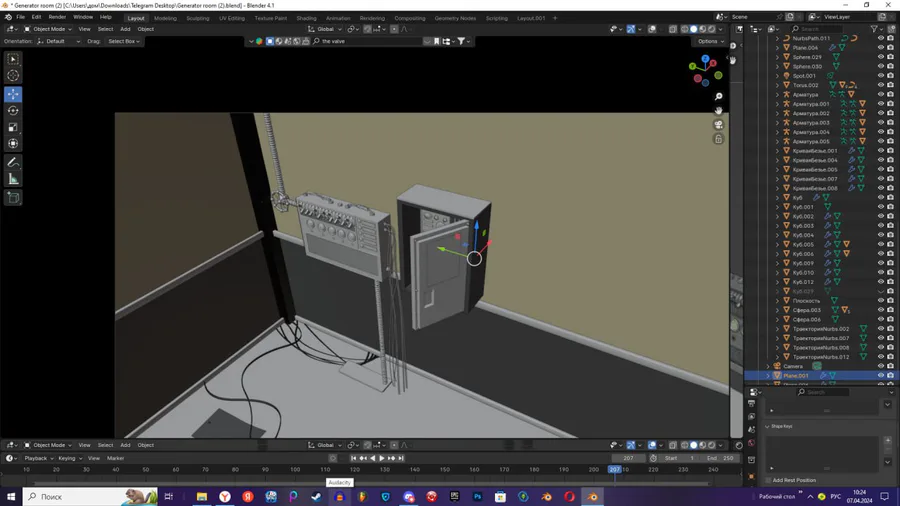Open the Orientation Default dropdown
Viewport: 900px width, 506px height.
tap(59, 41)
